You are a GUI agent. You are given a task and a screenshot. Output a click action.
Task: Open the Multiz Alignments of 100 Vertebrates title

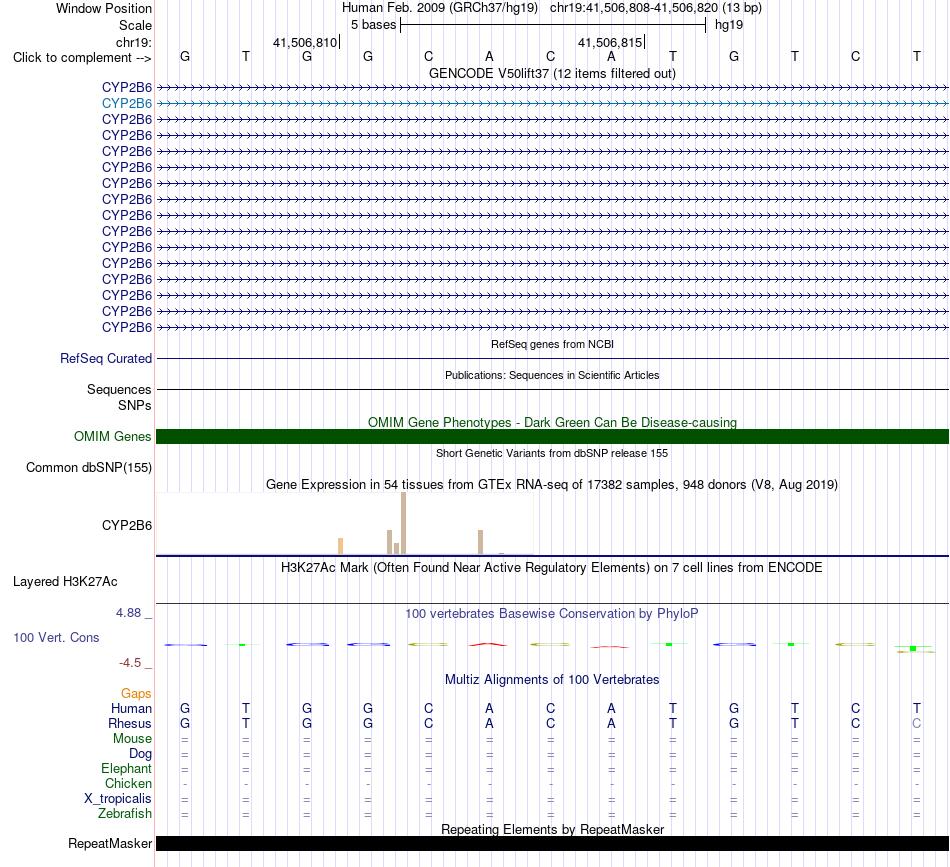[x=552, y=679]
